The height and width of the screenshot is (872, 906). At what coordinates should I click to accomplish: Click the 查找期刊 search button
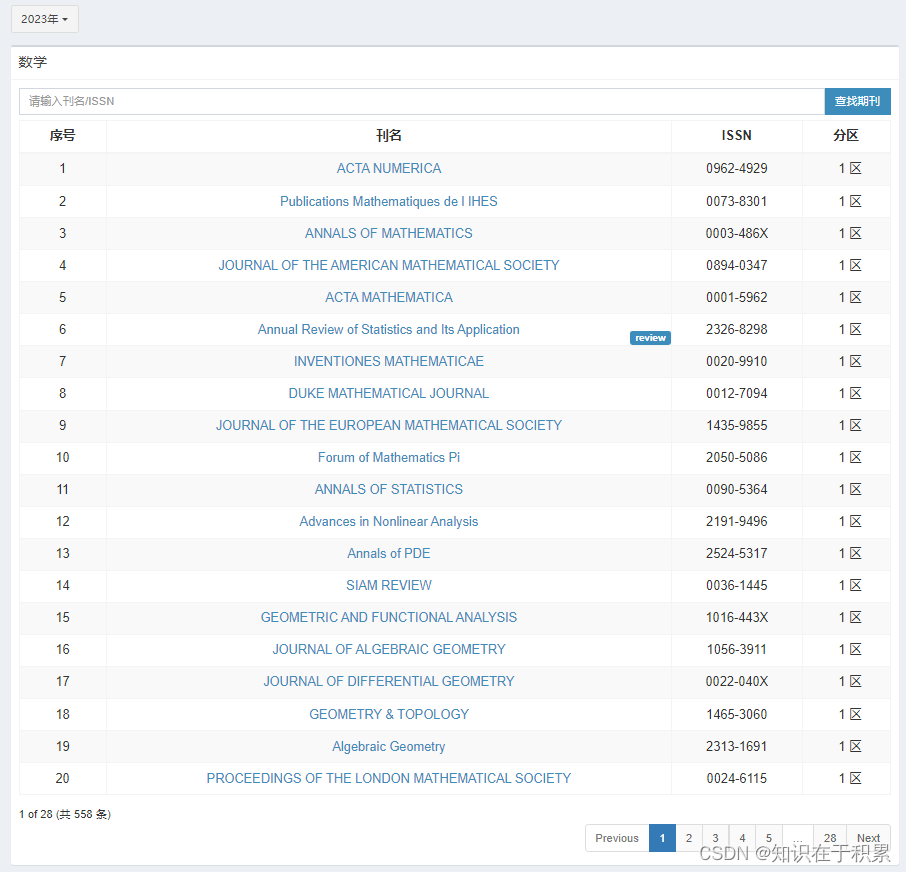pyautogui.click(x=857, y=101)
